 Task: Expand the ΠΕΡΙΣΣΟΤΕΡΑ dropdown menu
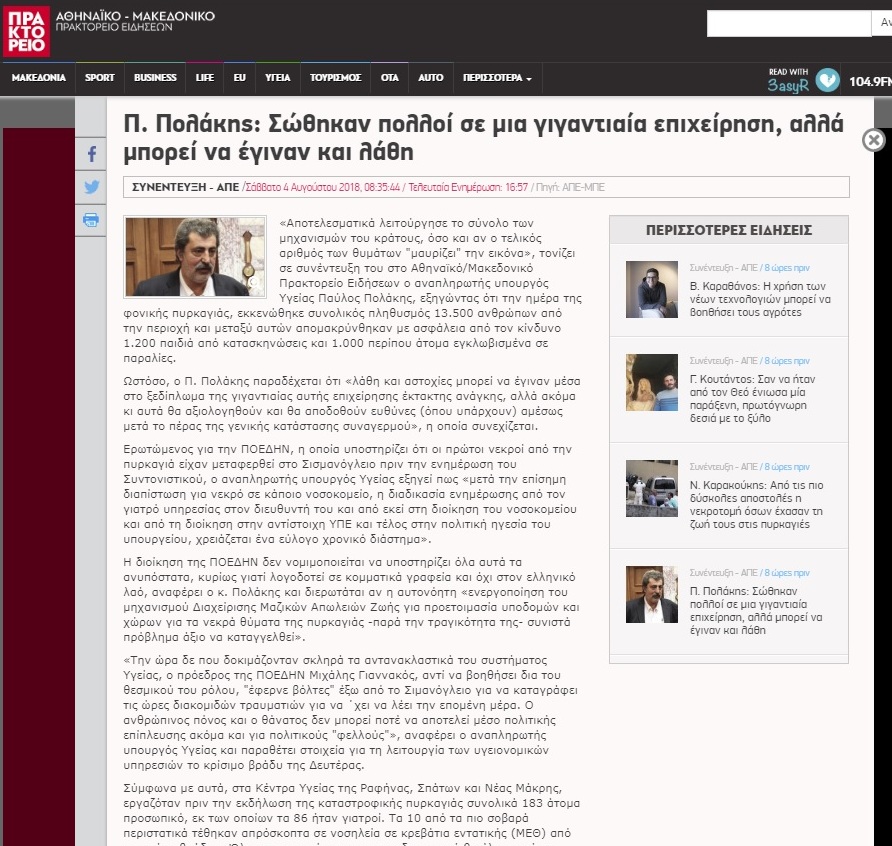pyautogui.click(x=497, y=78)
